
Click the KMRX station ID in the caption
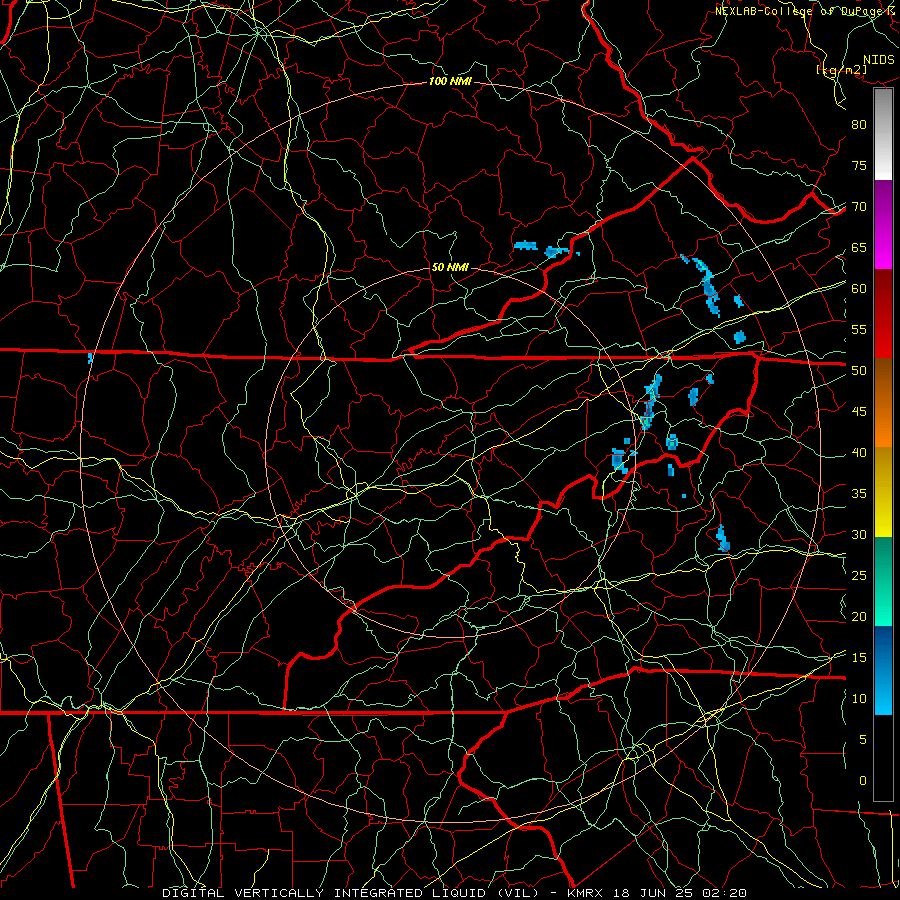[584, 893]
